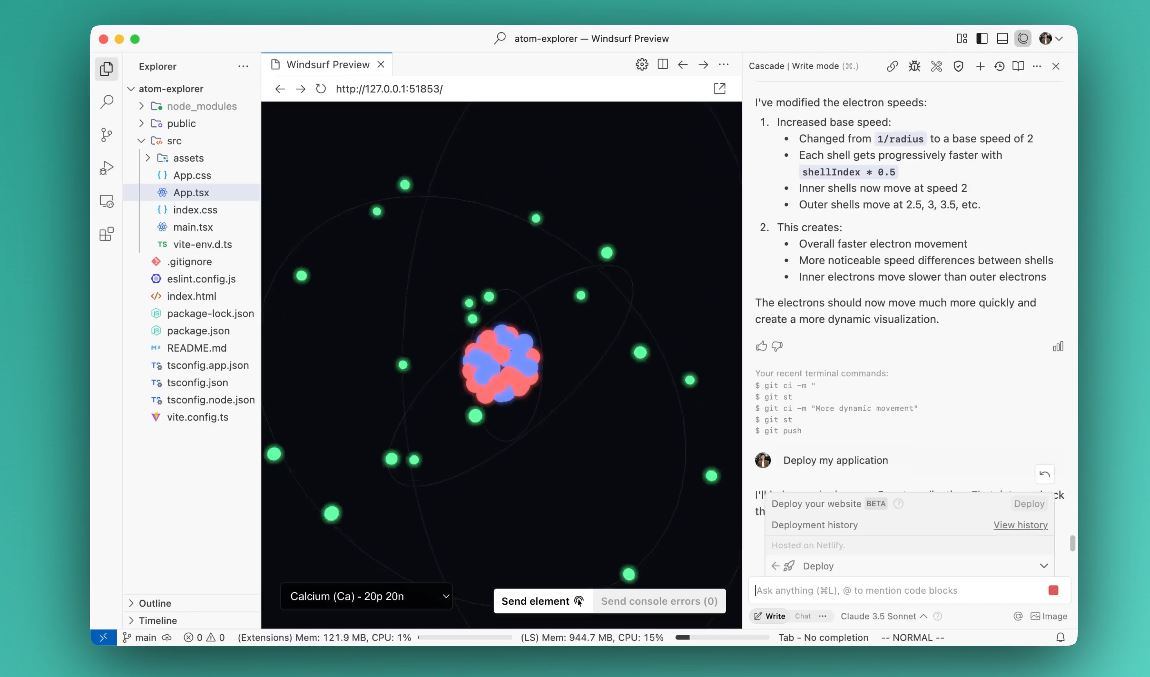Open the notifications bell
Screen dimensions: 1150x677
(x=1061, y=637)
